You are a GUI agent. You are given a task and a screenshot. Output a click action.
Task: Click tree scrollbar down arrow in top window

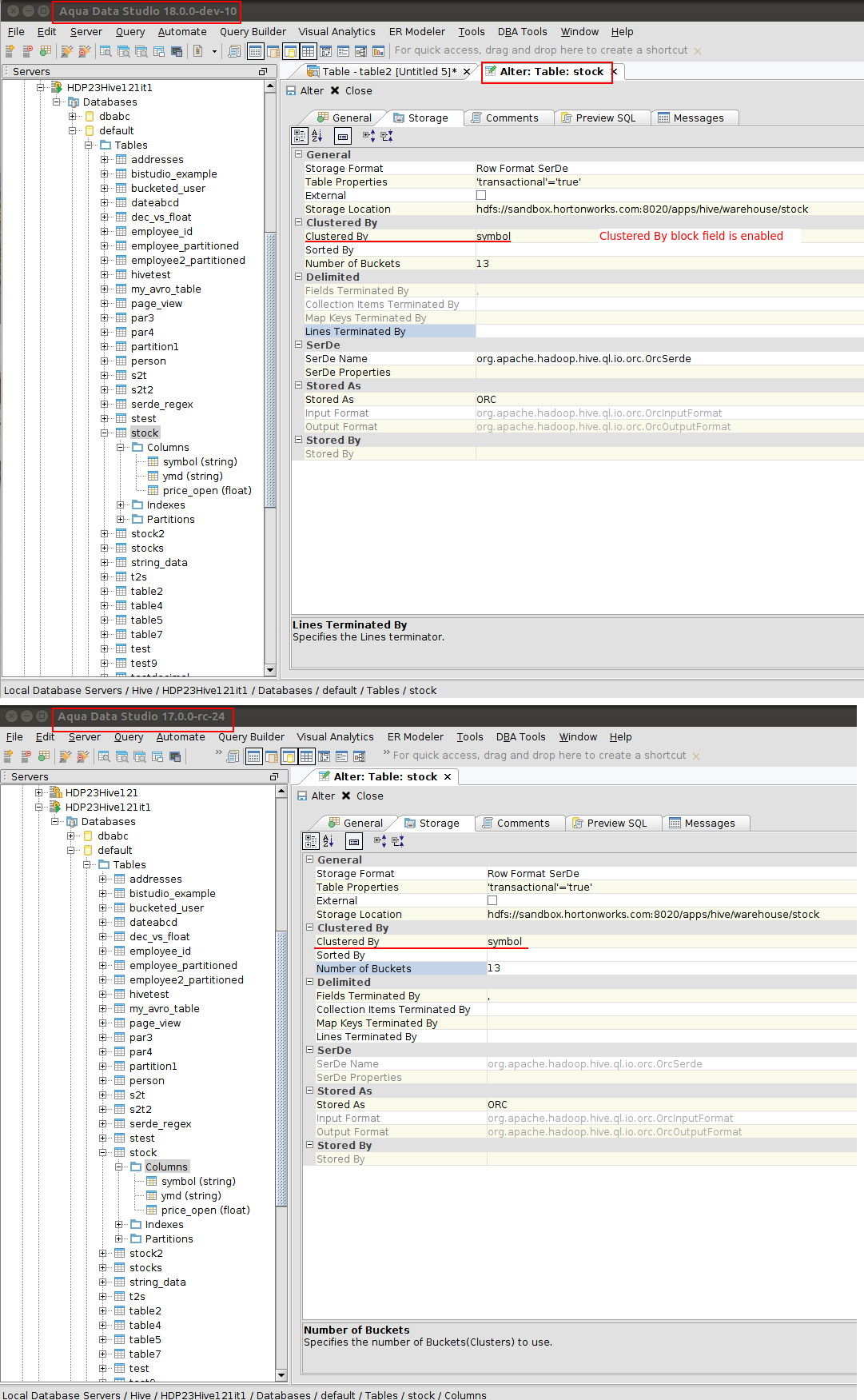[x=270, y=670]
